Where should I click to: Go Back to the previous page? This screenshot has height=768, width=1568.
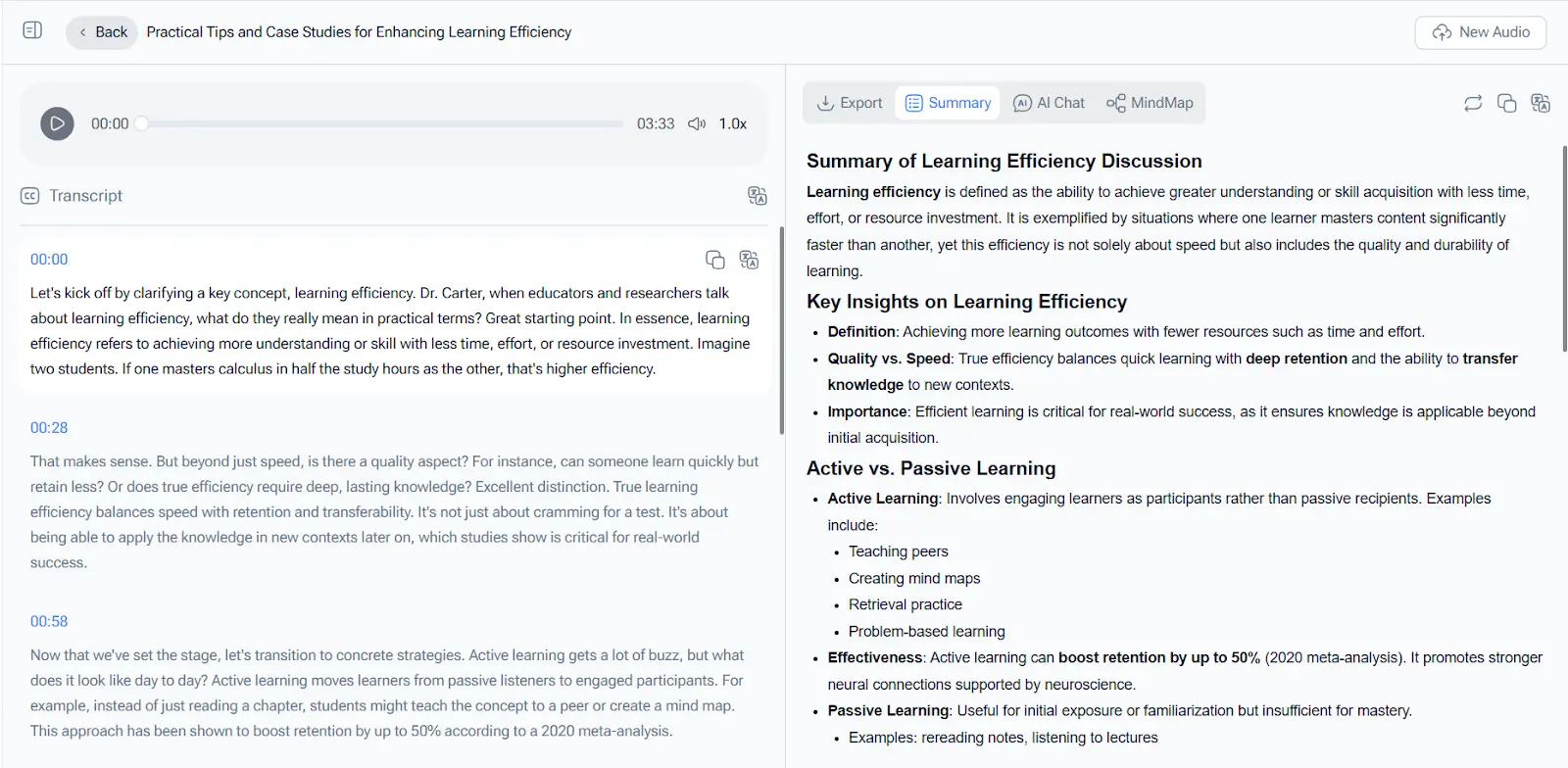click(x=102, y=32)
